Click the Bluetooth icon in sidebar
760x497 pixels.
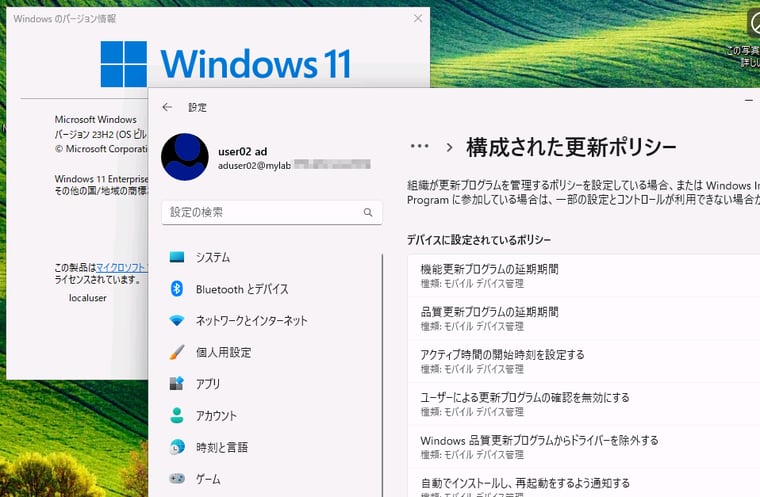point(177,289)
